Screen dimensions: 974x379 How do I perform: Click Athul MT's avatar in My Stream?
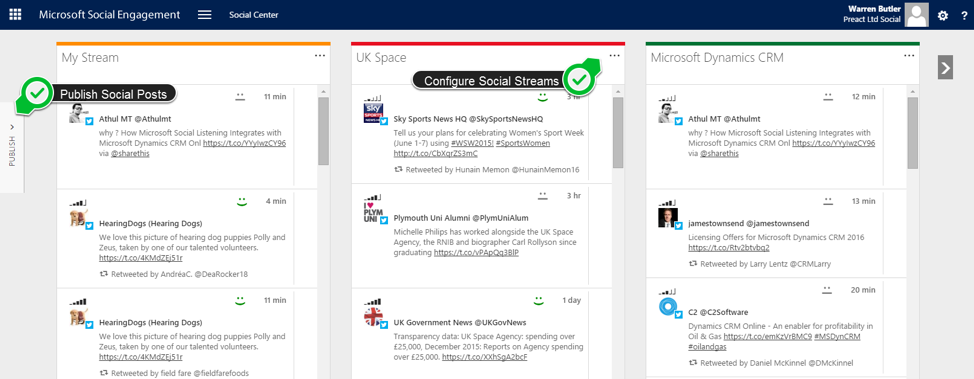pyautogui.click(x=78, y=113)
